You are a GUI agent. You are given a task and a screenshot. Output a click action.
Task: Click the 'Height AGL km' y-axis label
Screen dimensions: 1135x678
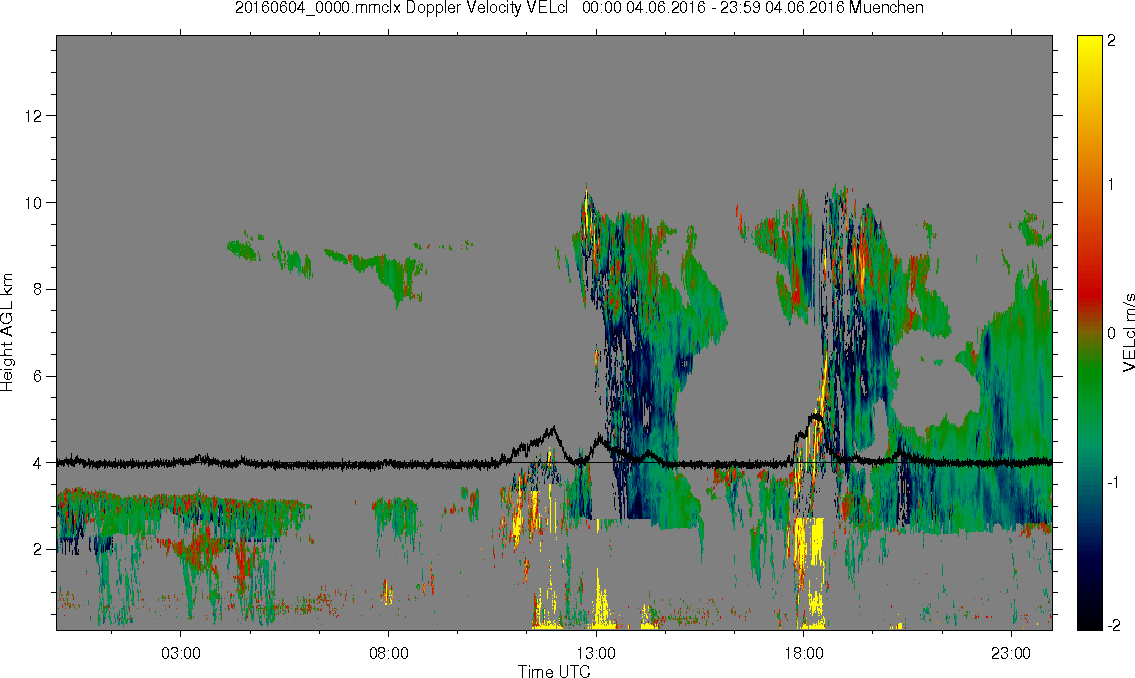(x=8, y=333)
